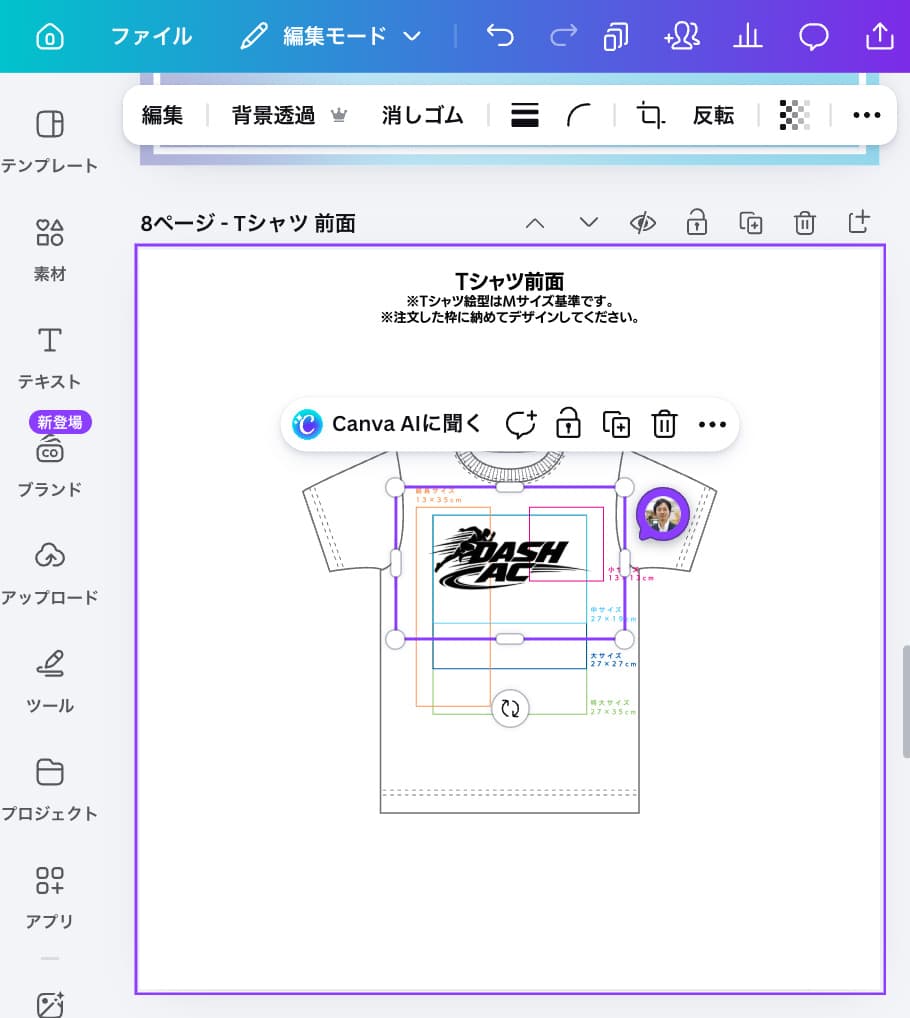This screenshot has height=1018, width=910.
Task: Open more options on floating toolbar
Action: (x=712, y=425)
